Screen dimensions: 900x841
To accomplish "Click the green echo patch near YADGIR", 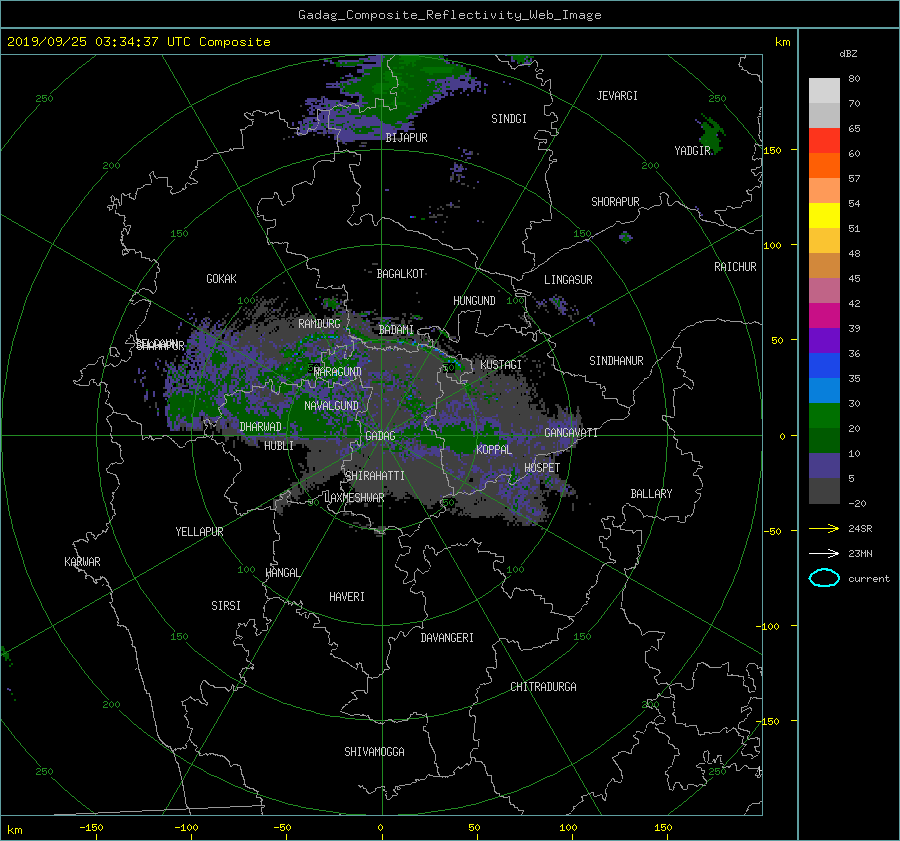I will coord(711,135).
